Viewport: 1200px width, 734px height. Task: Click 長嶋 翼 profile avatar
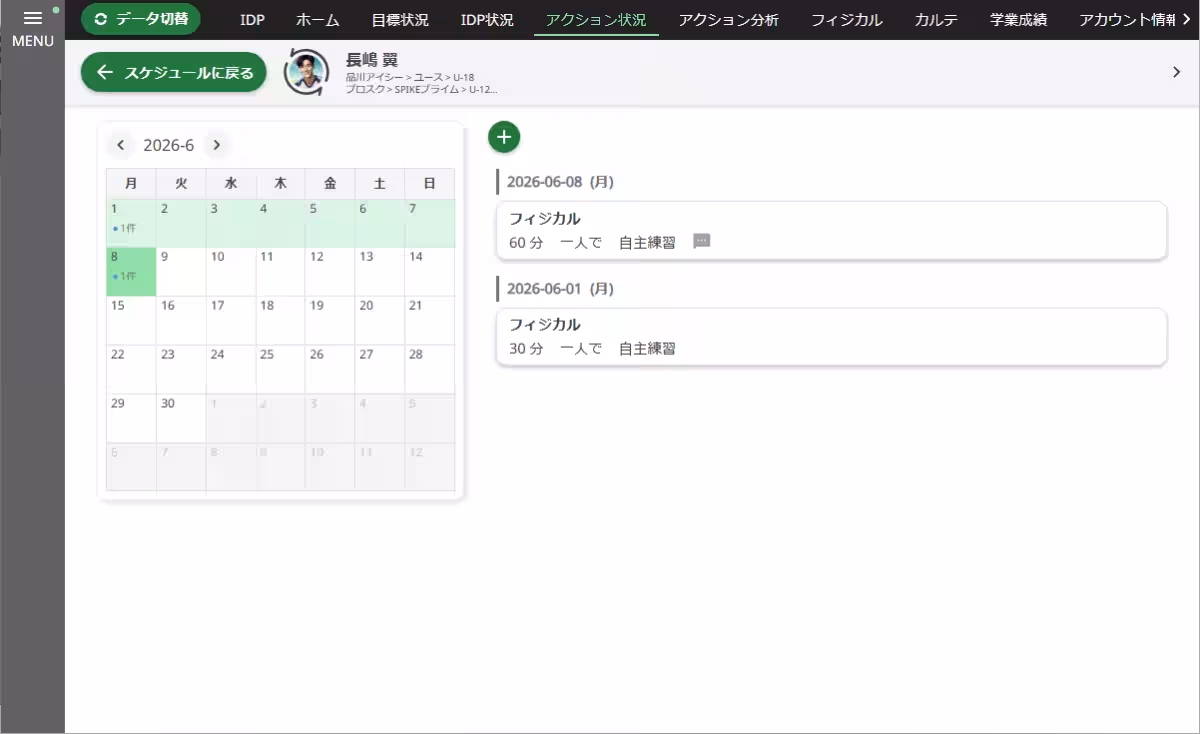coord(307,72)
